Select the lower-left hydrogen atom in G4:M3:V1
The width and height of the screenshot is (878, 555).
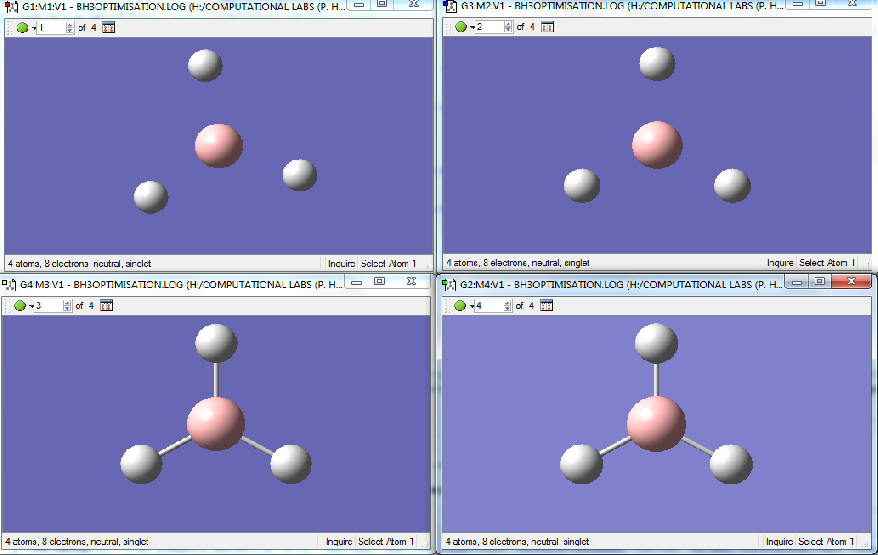pos(141,464)
